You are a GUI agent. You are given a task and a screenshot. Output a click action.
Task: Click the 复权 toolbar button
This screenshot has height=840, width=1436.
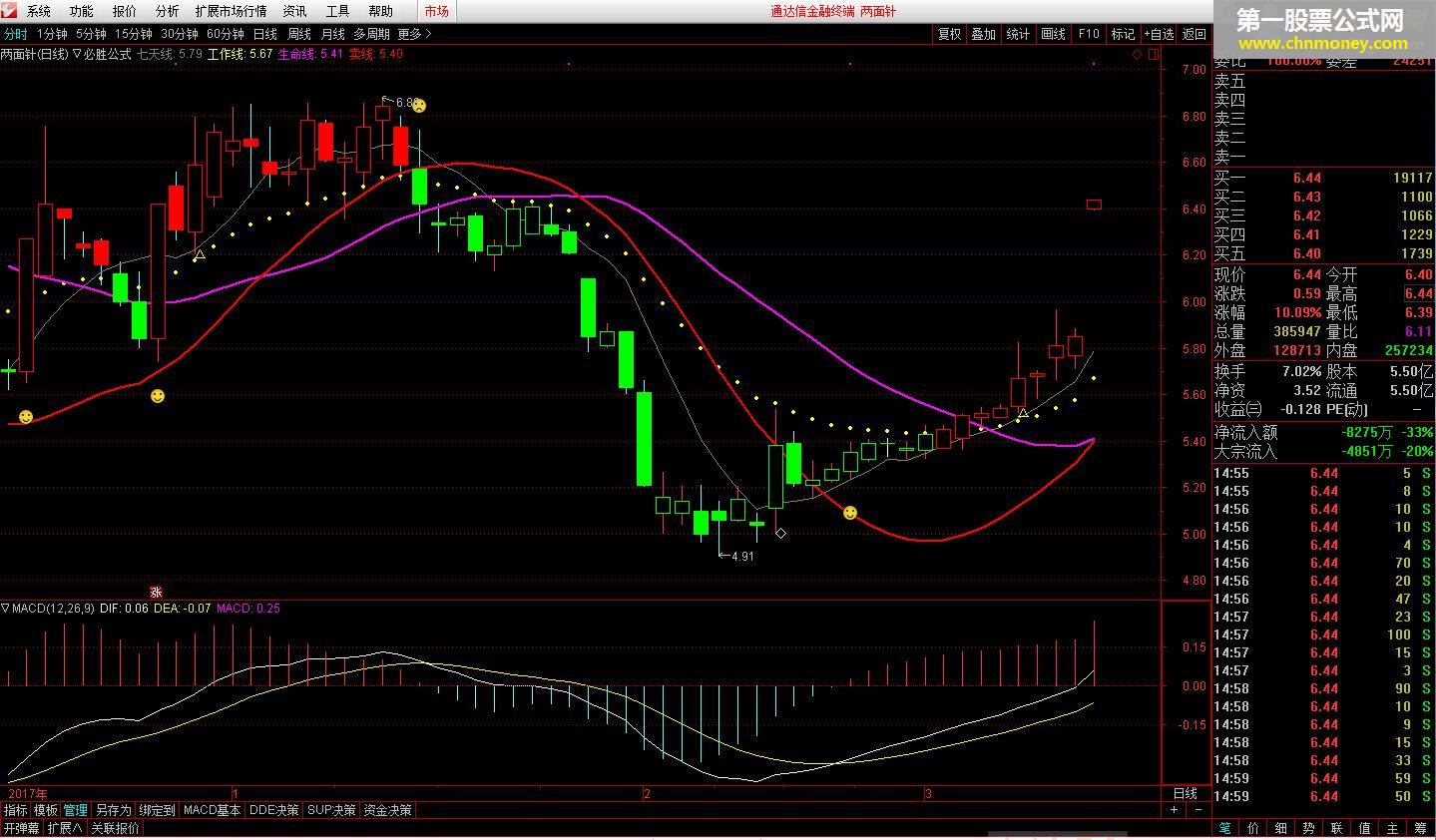pyautogui.click(x=949, y=34)
